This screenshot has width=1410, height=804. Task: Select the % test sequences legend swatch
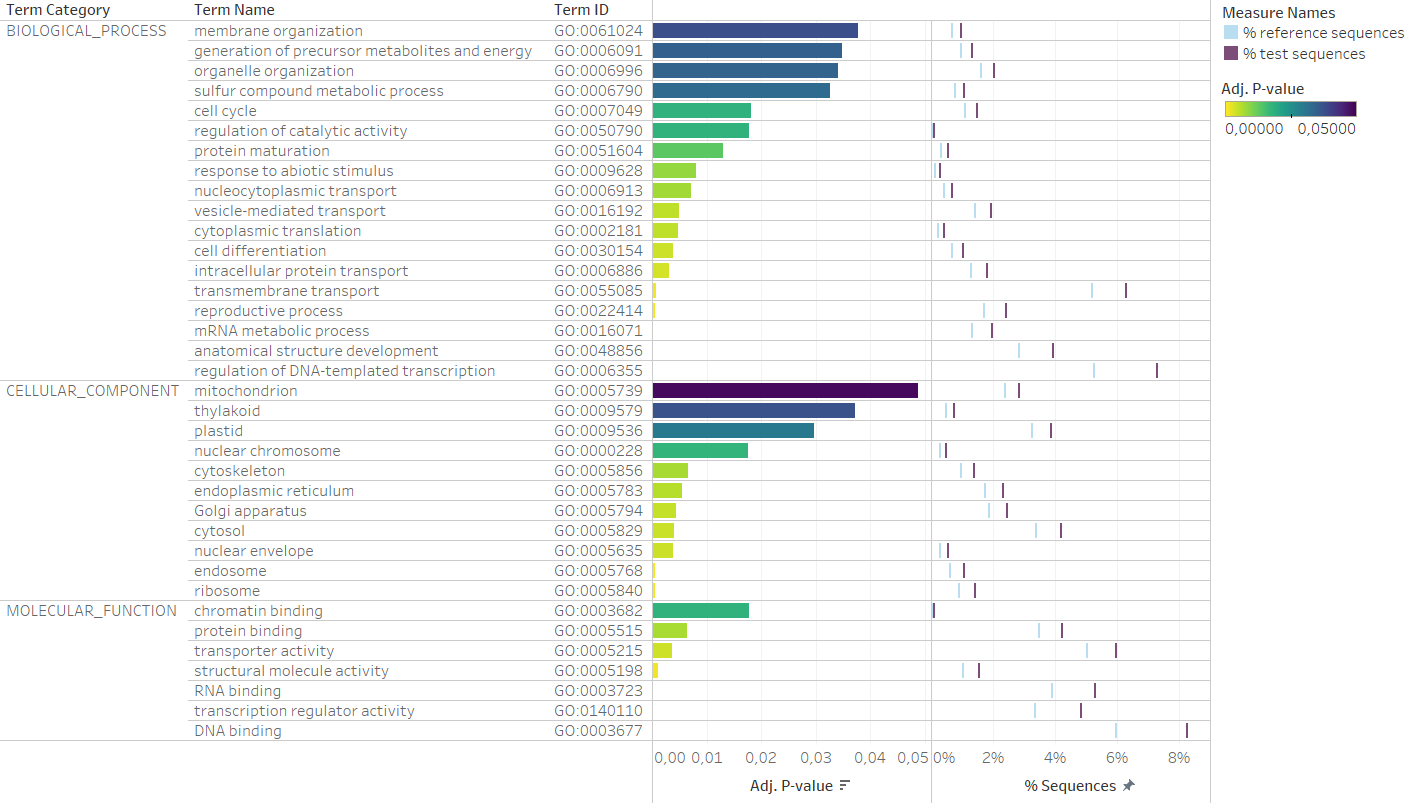[1230, 54]
